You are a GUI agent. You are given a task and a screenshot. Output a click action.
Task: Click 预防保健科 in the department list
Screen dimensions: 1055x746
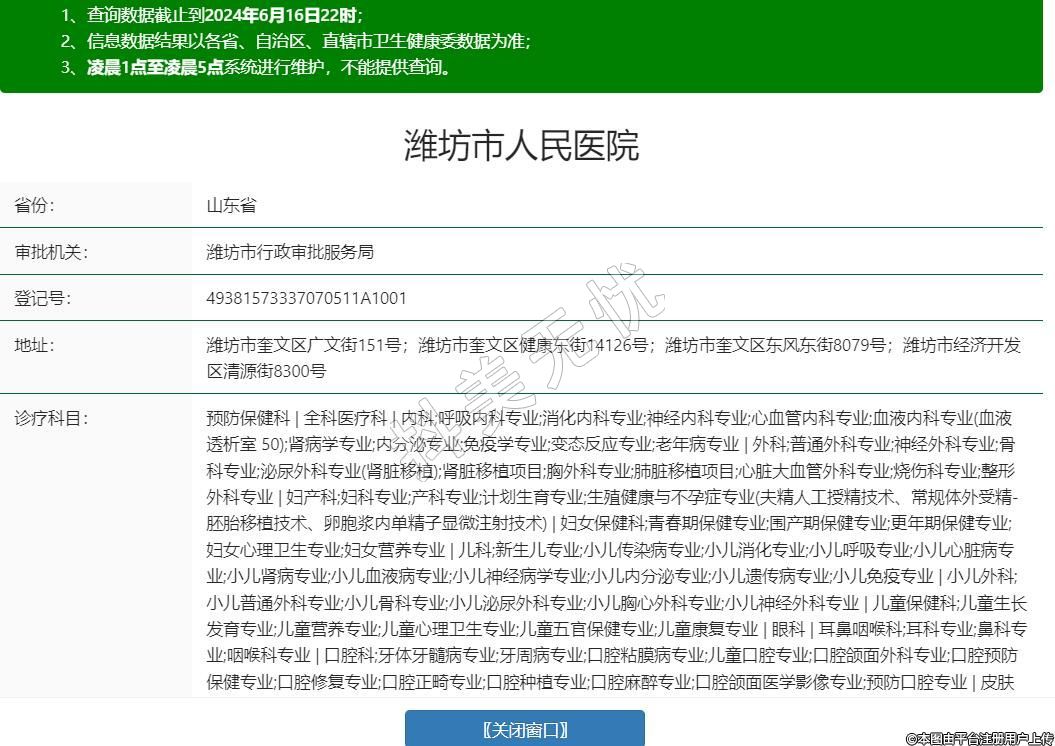[247, 418]
